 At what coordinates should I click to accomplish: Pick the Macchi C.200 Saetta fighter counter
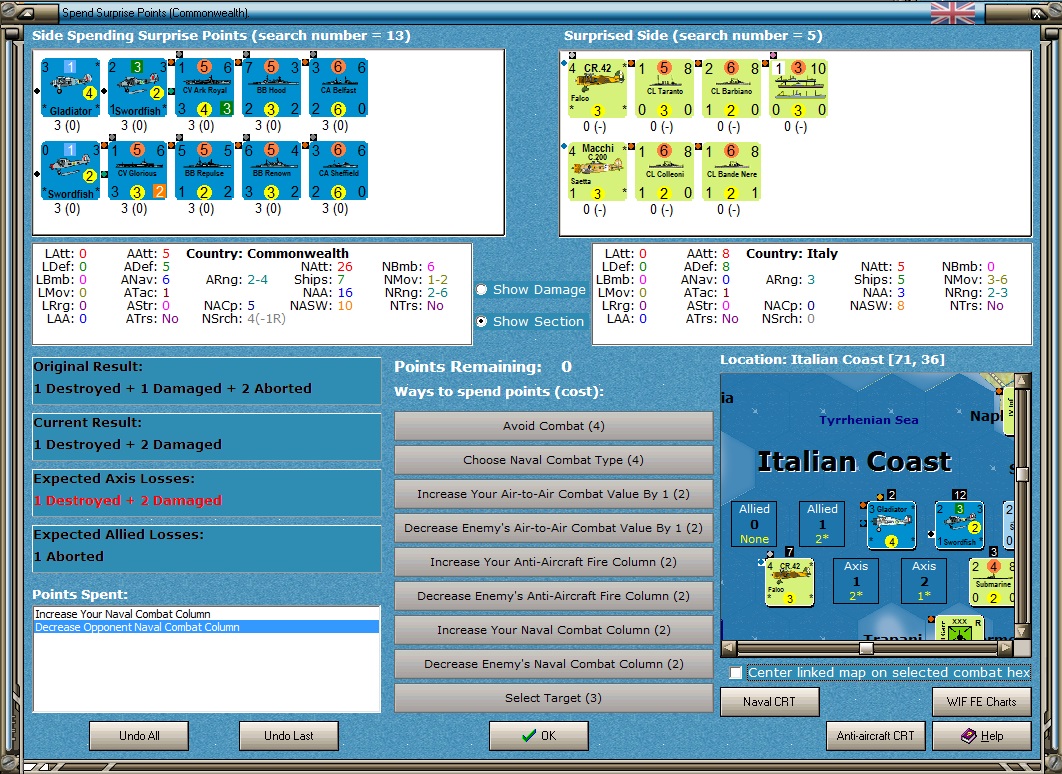point(597,171)
